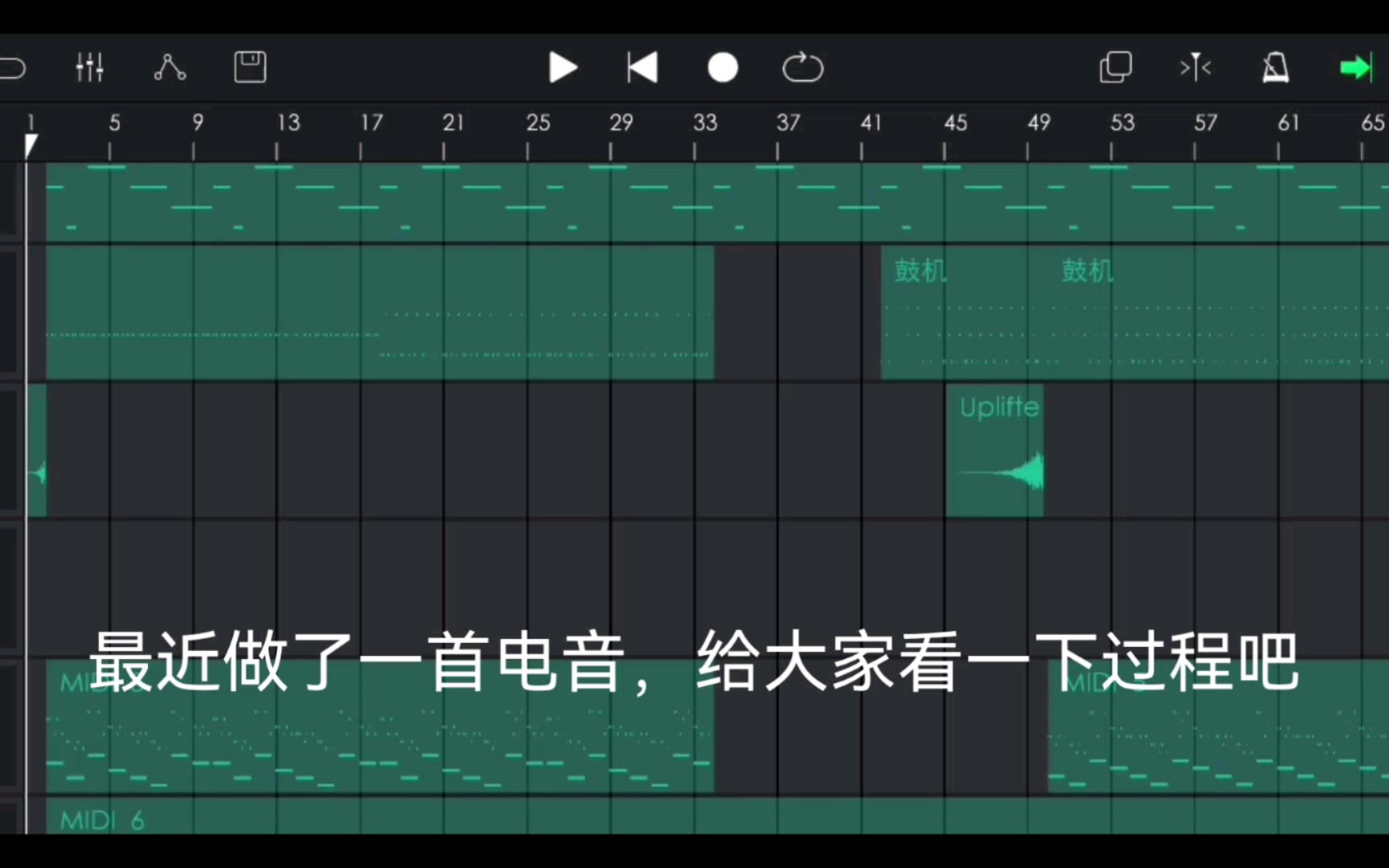Jump to bar 5 on ruler
This screenshot has width=1389, height=868.
pyautogui.click(x=114, y=123)
